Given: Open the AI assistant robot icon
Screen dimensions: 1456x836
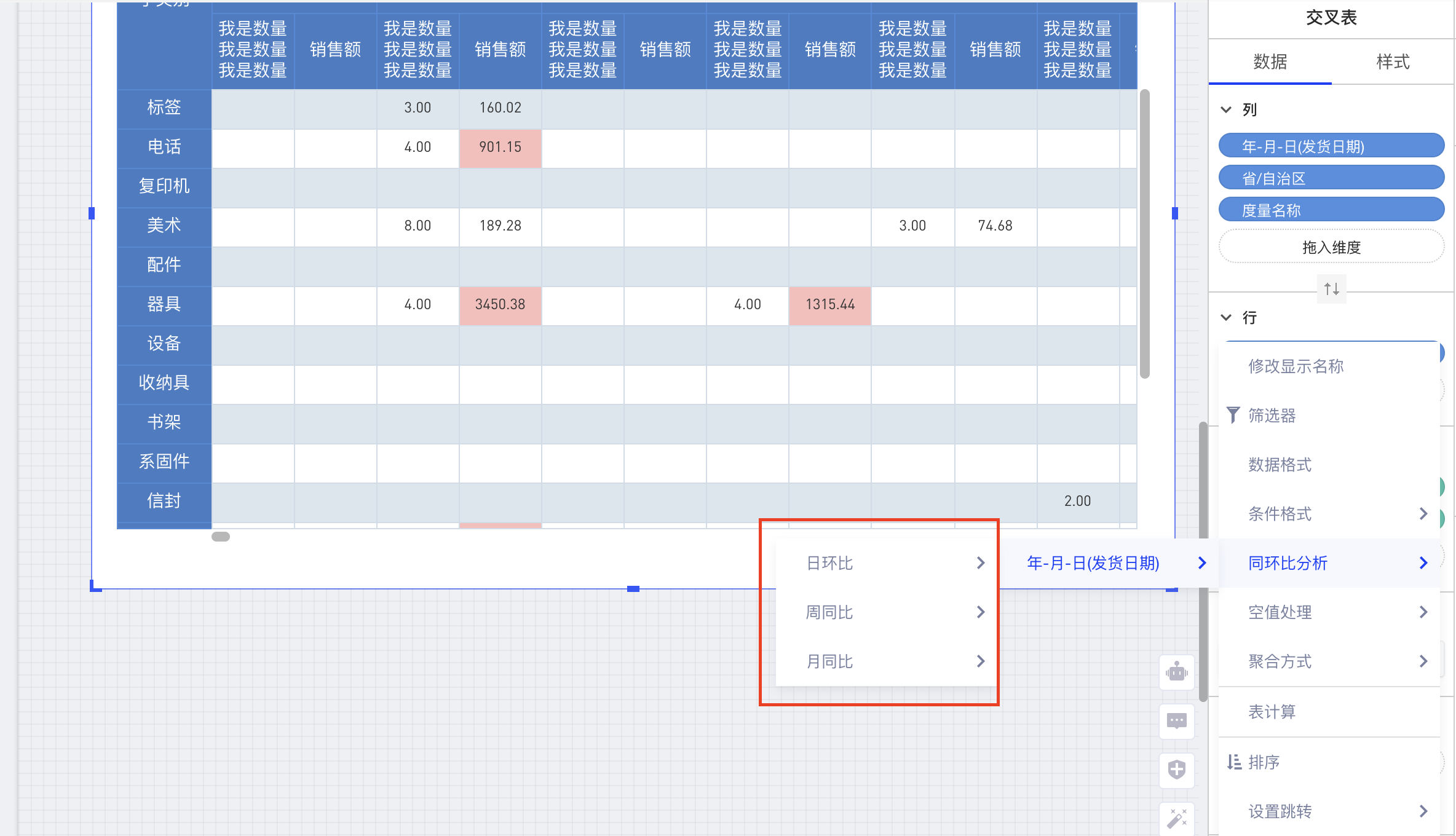Looking at the screenshot, I should 1176,672.
